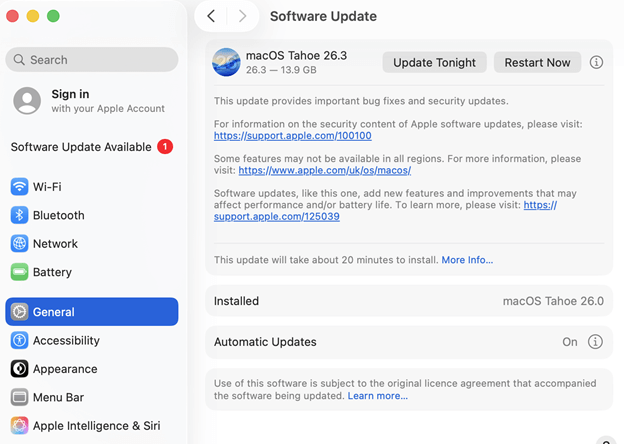Click the Accessibility icon in sidebar
624x444 pixels.
click(x=19, y=341)
